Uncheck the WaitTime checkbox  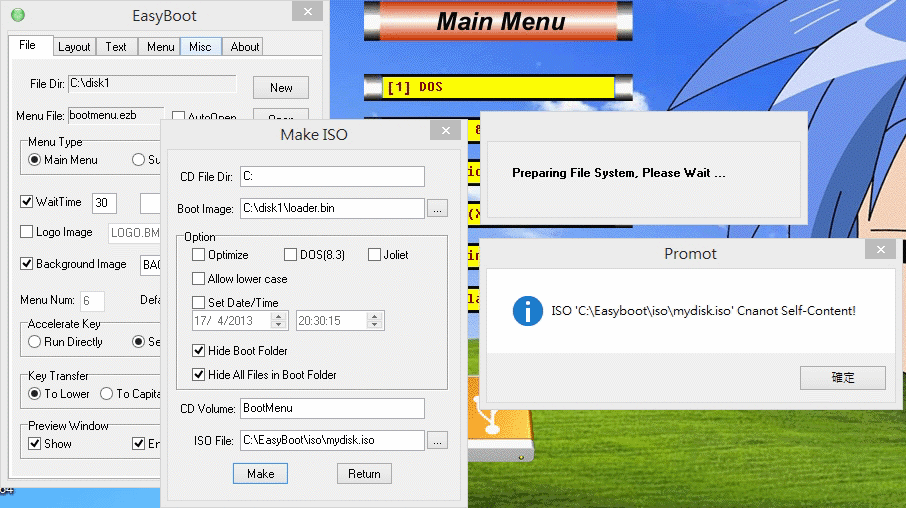point(27,202)
